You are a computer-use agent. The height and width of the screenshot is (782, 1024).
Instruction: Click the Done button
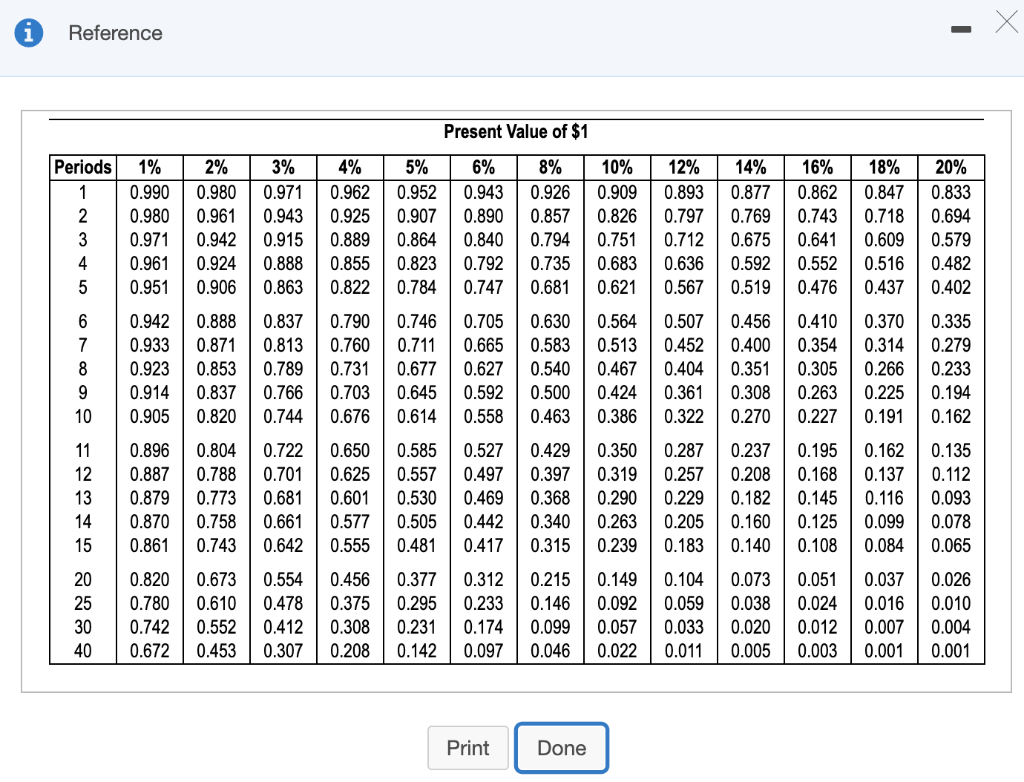point(561,747)
